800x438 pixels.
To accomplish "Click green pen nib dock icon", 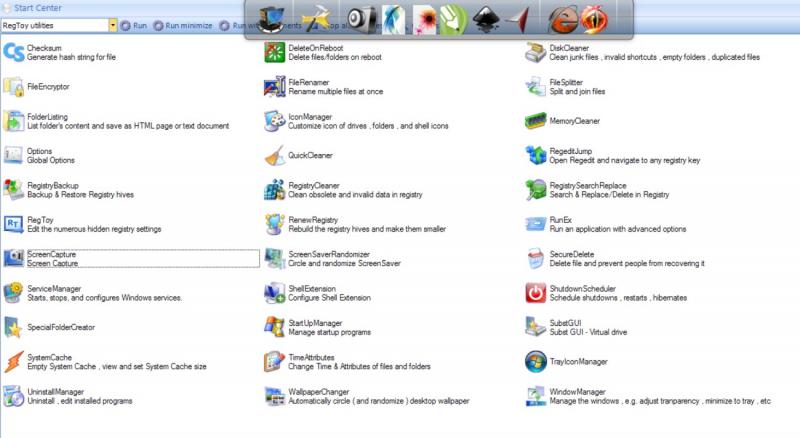I will (454, 20).
